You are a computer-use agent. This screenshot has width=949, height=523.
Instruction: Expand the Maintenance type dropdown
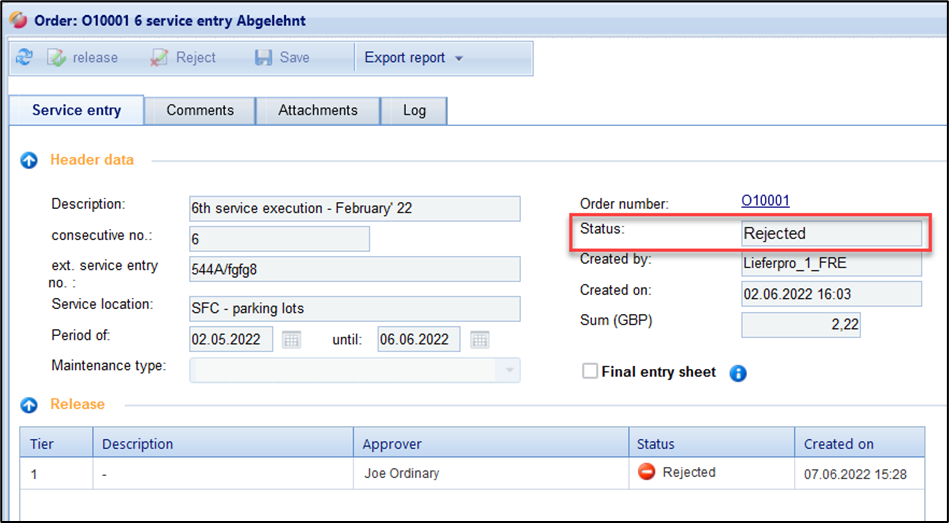point(510,370)
